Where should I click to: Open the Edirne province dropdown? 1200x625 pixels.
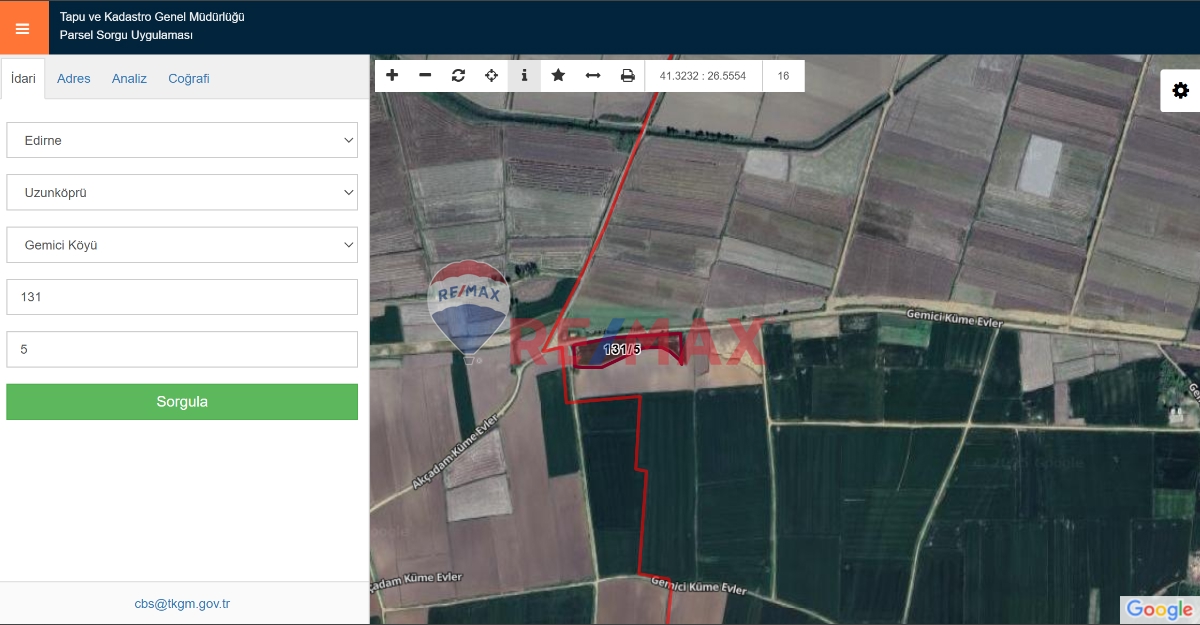182,140
